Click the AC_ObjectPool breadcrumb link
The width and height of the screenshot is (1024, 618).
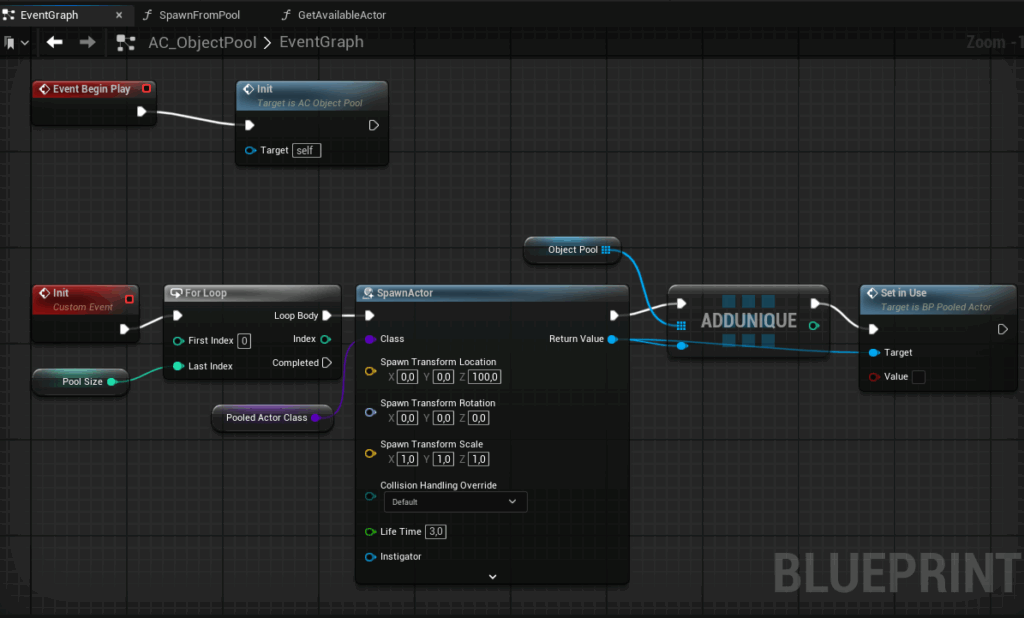tap(202, 42)
